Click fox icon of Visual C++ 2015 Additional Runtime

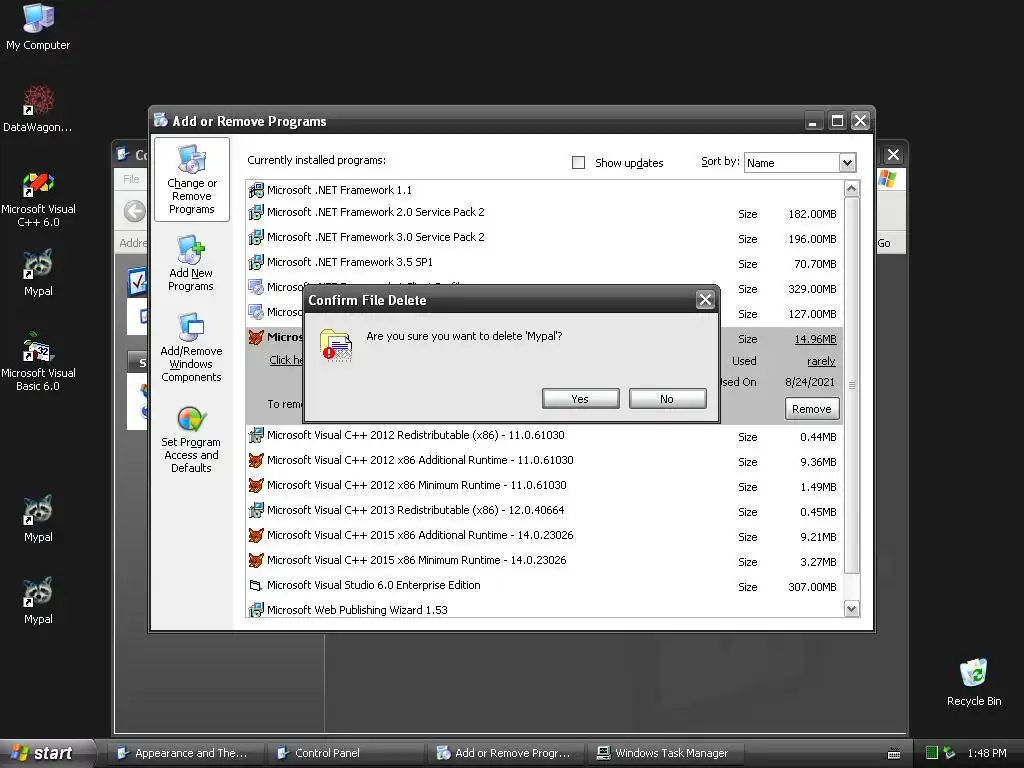pos(256,535)
